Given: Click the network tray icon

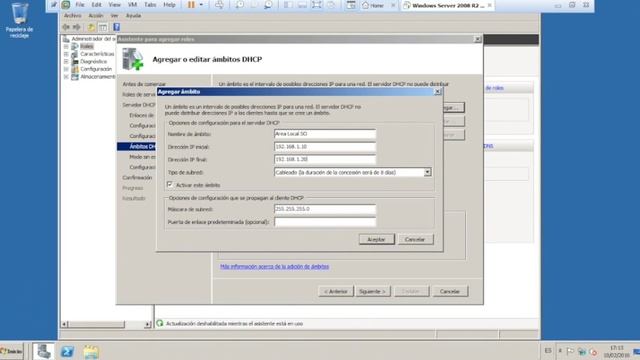Looking at the screenshot, I should point(582,351).
